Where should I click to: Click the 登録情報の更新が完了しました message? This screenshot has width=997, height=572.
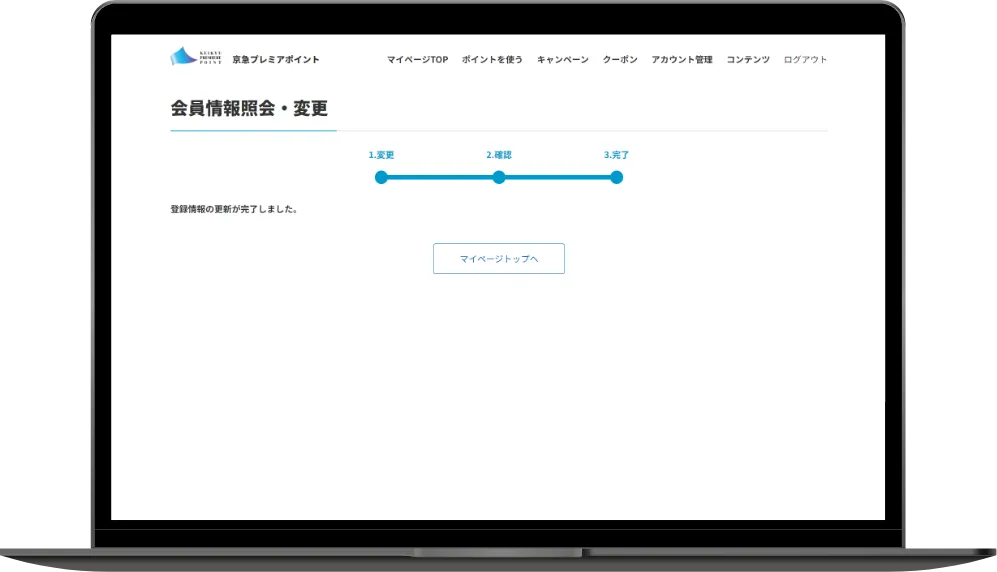tap(233, 209)
